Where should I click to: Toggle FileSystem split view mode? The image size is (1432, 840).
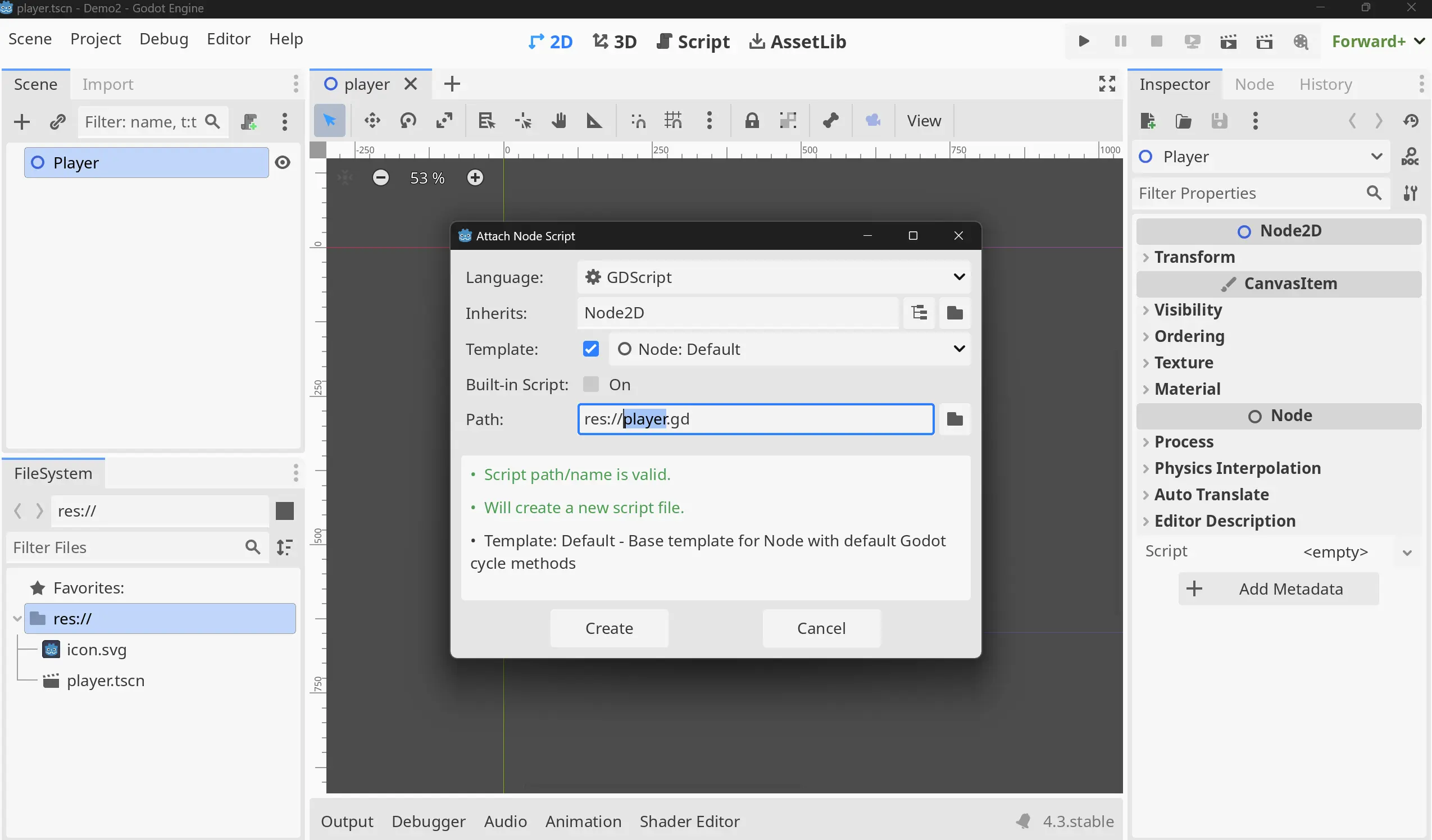pyautogui.click(x=285, y=510)
